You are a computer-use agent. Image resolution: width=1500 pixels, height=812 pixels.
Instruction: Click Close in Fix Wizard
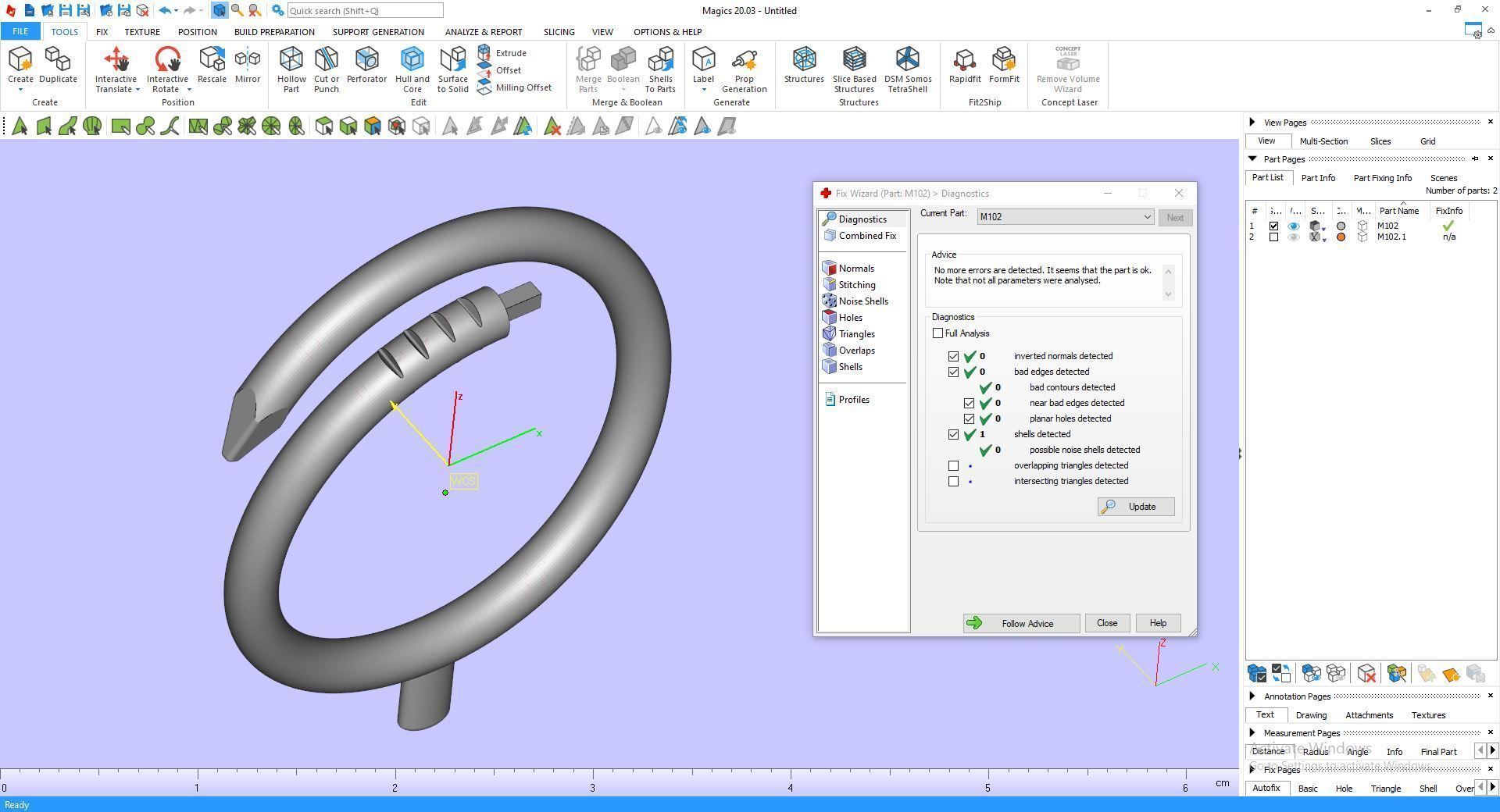1107,623
